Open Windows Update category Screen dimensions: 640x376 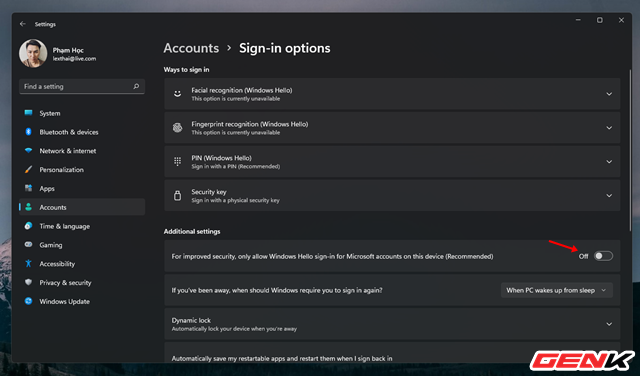point(82,301)
